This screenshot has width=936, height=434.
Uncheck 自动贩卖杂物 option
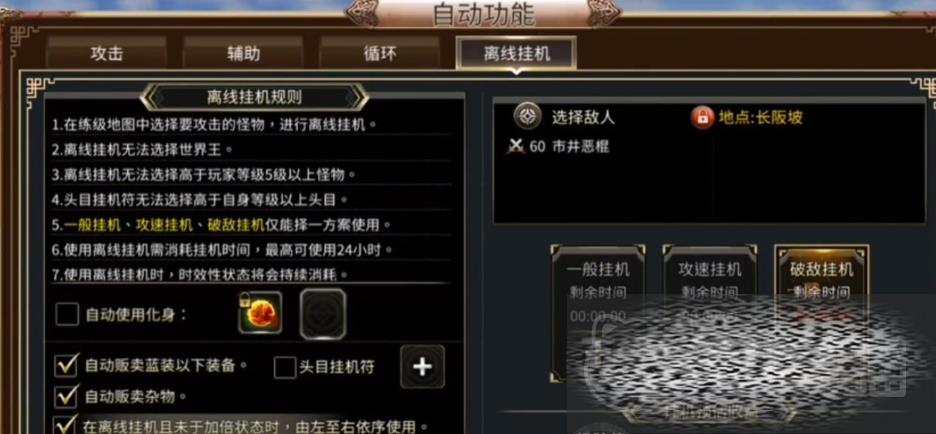[66, 396]
